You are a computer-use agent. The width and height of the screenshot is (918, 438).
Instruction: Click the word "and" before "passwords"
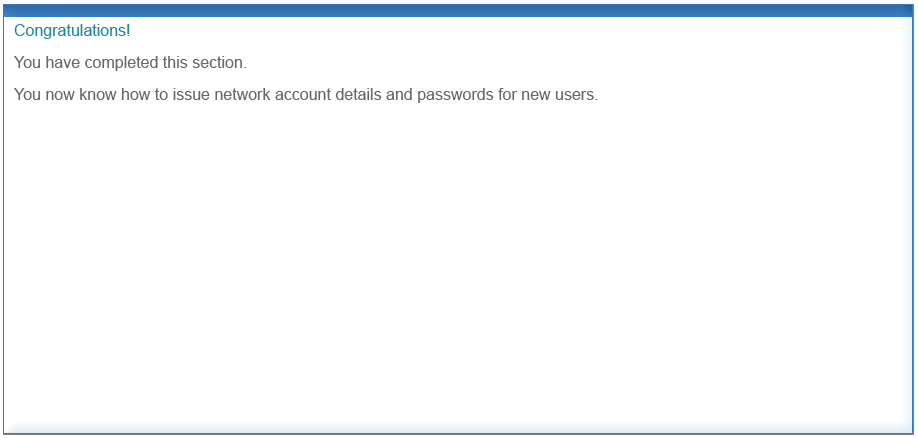click(x=399, y=95)
